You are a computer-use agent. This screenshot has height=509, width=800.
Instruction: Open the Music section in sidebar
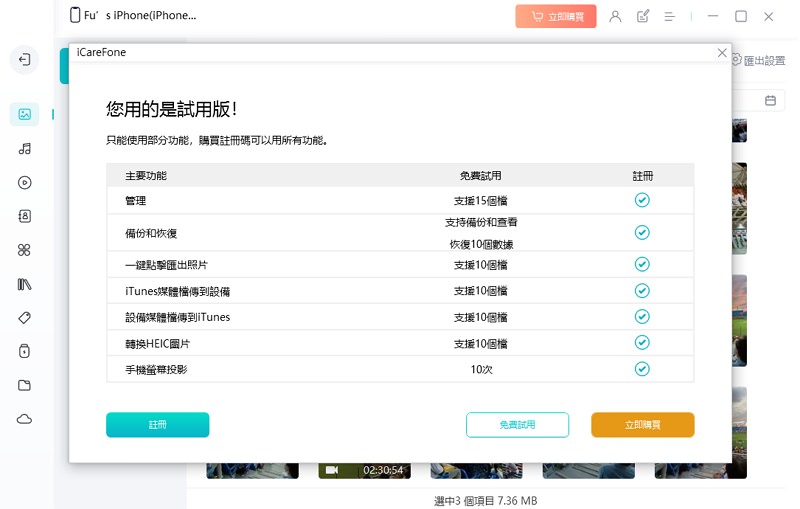[x=24, y=148]
